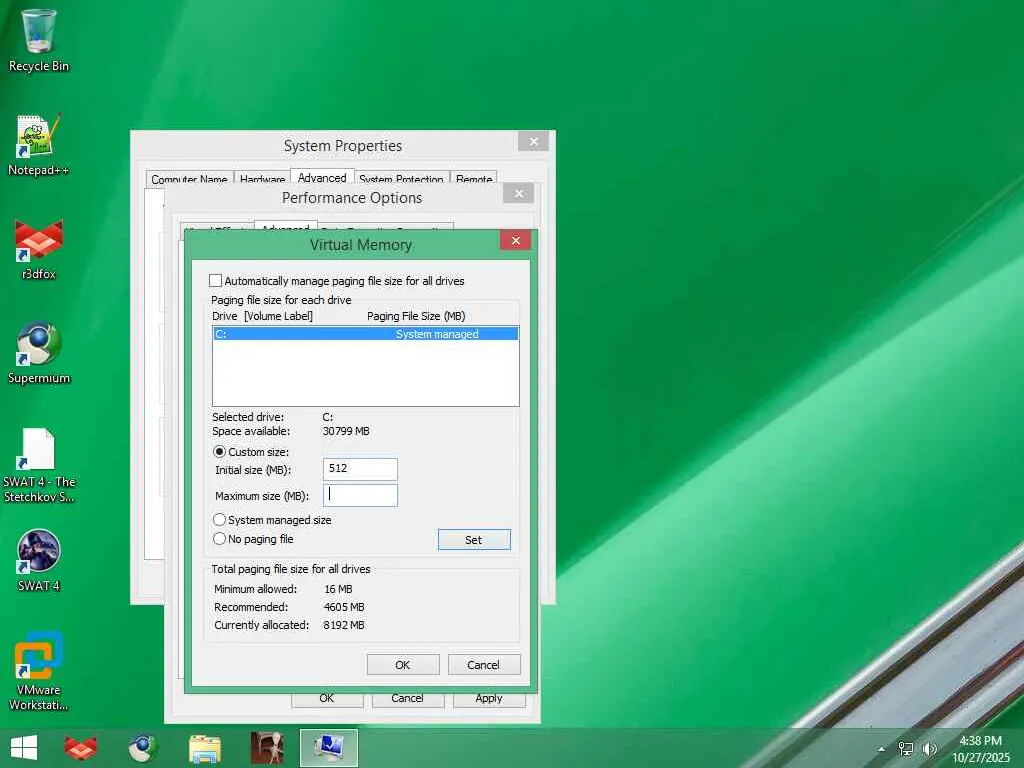Click the Set button
The height and width of the screenshot is (768, 1024).
(474, 540)
